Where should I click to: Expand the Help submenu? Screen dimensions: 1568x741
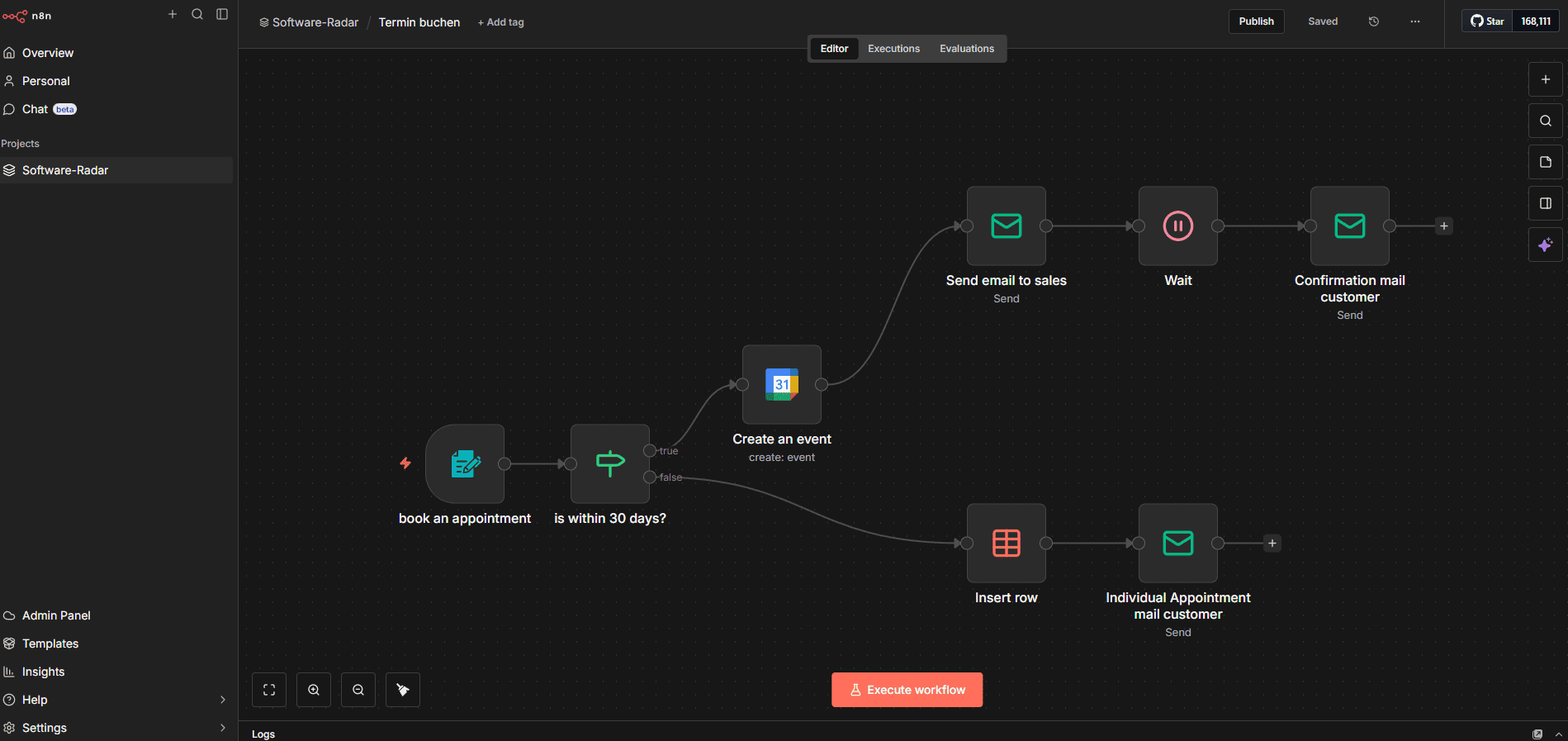point(222,700)
